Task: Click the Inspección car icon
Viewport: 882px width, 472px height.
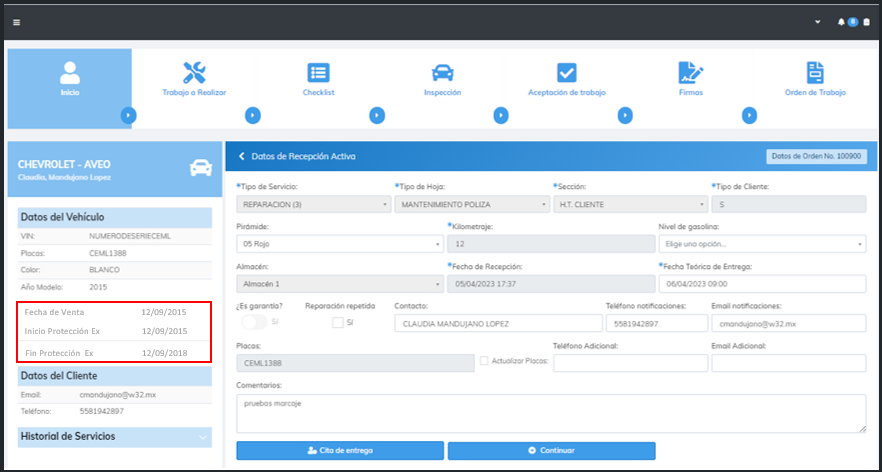Action: 443,73
